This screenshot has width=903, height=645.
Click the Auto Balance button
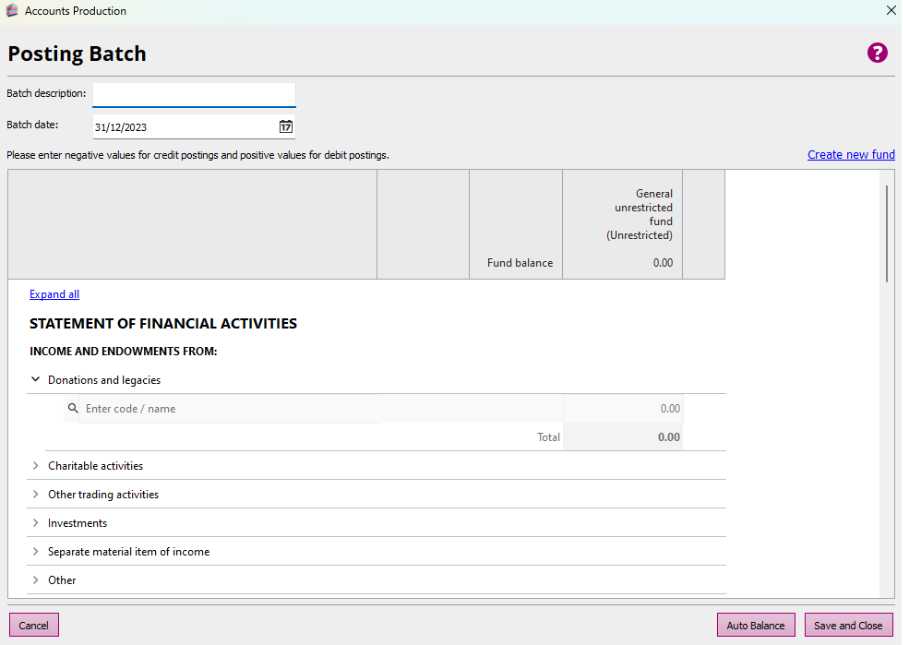tap(755, 625)
